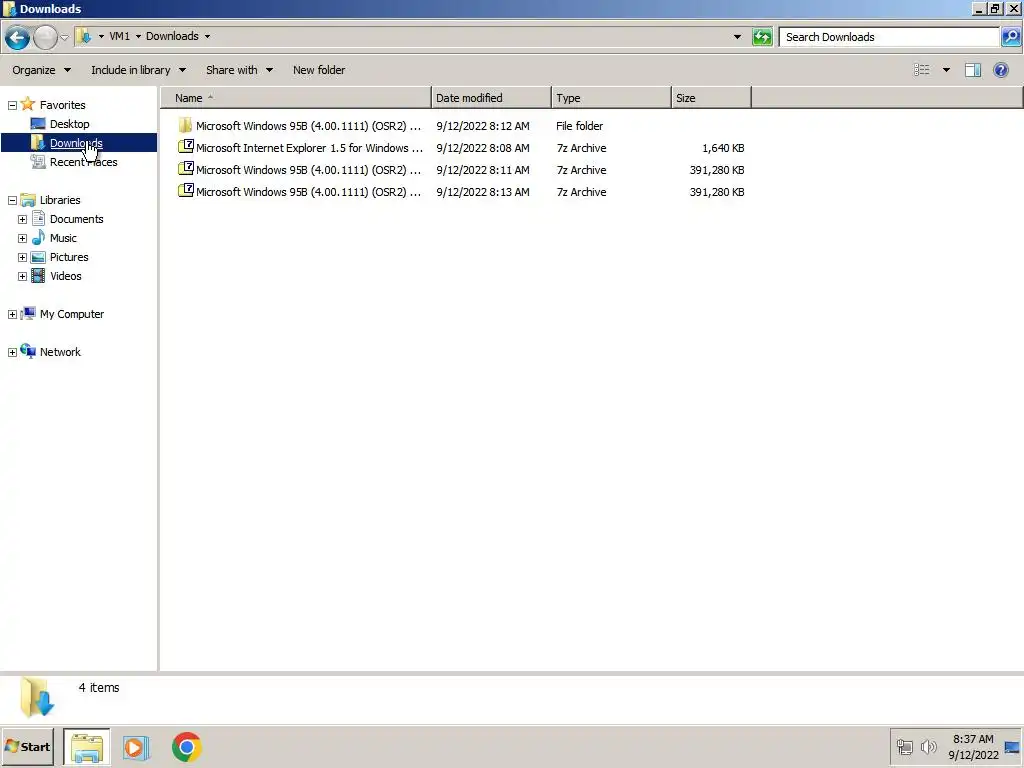Click the folder icon in the address bar

click(84, 37)
